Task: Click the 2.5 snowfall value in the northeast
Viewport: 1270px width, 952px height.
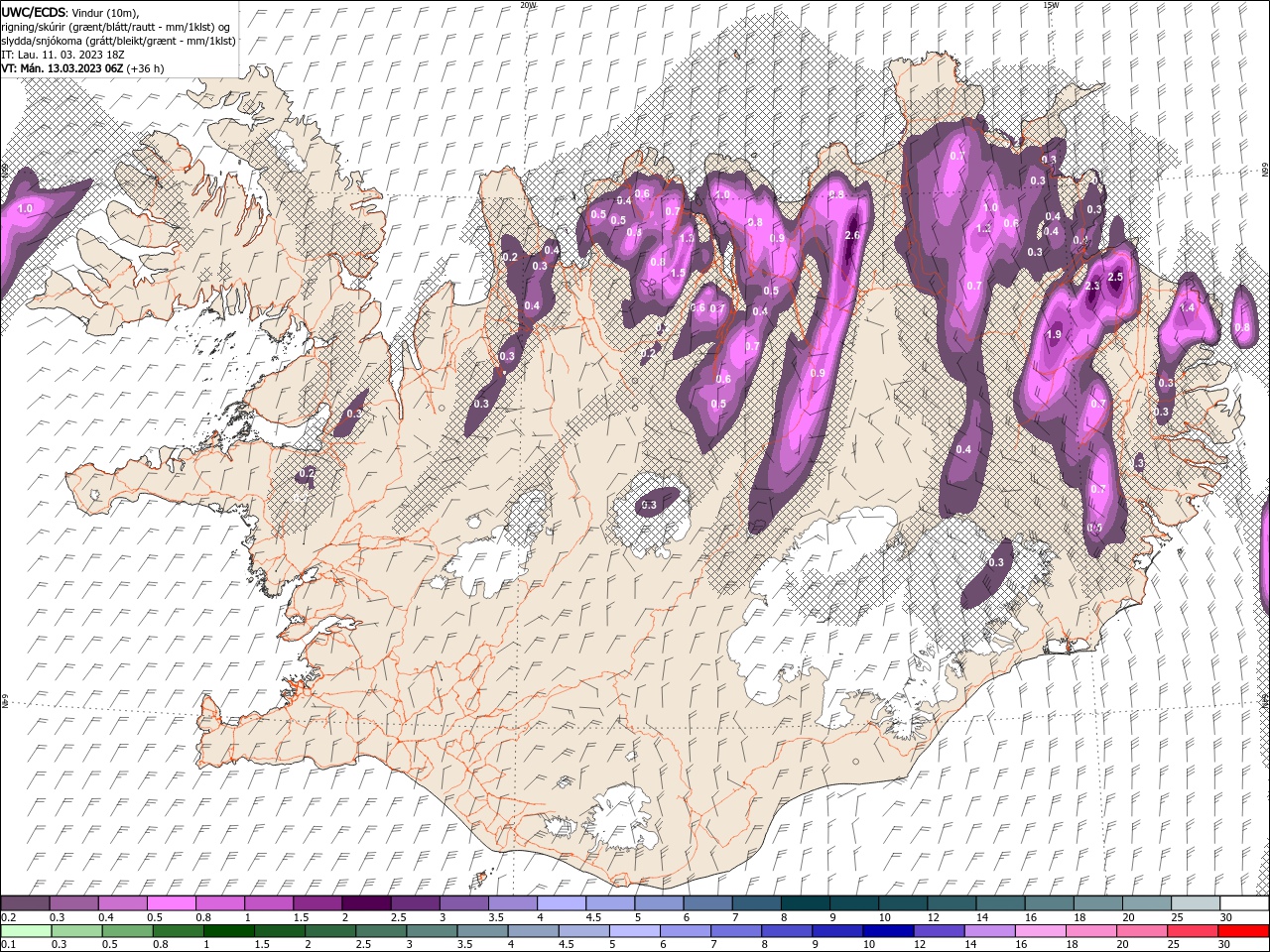Action: tap(1114, 277)
